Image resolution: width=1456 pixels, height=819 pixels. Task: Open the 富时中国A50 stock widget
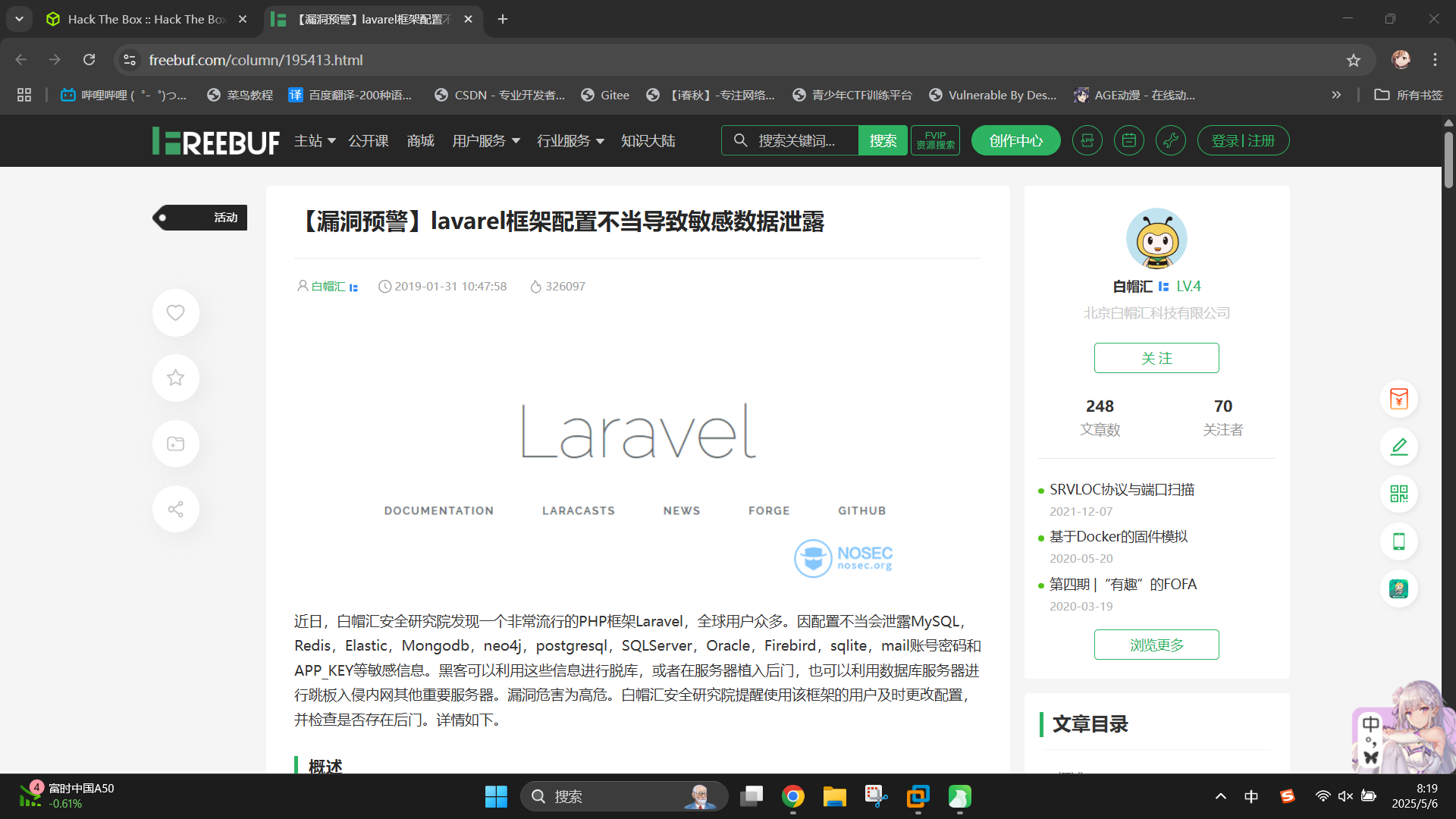click(x=67, y=795)
